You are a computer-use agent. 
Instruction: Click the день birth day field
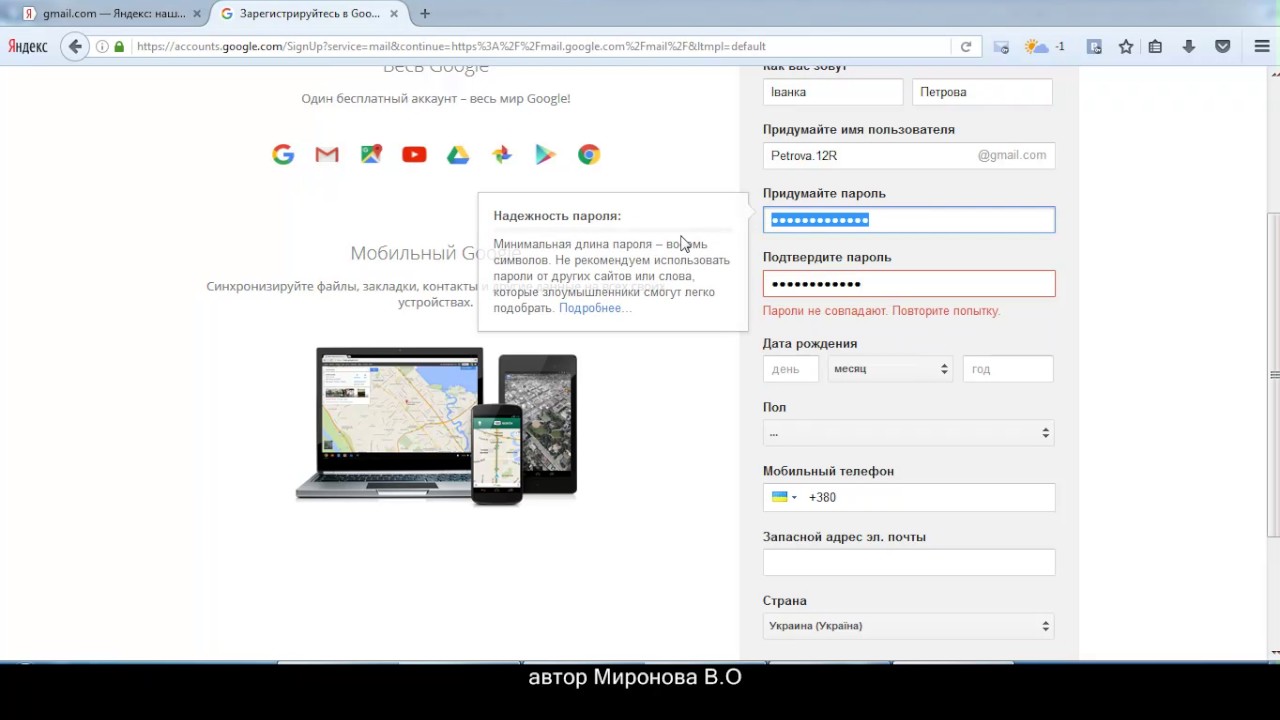tap(791, 369)
